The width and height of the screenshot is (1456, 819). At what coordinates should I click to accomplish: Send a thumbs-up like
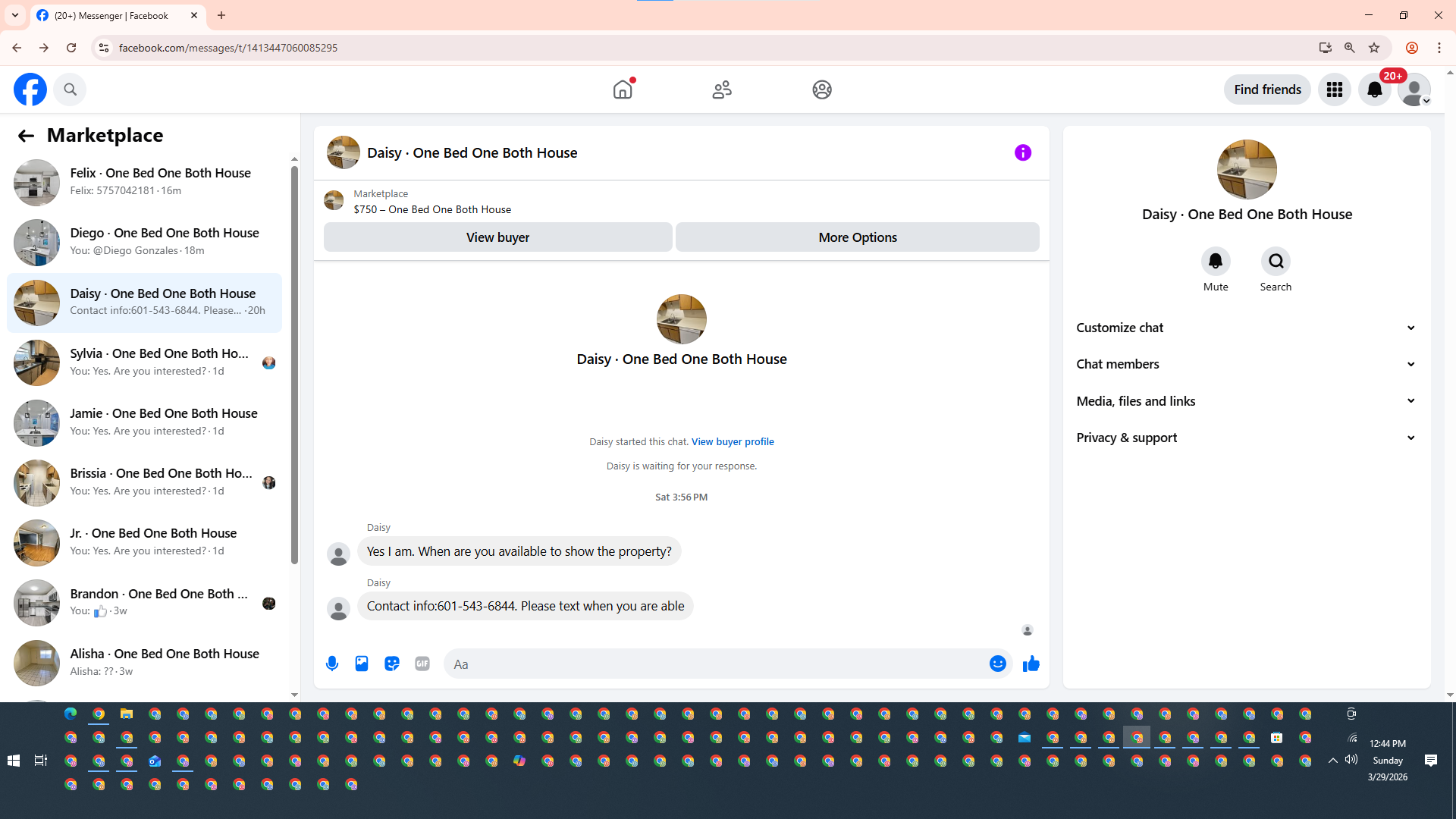[1031, 664]
